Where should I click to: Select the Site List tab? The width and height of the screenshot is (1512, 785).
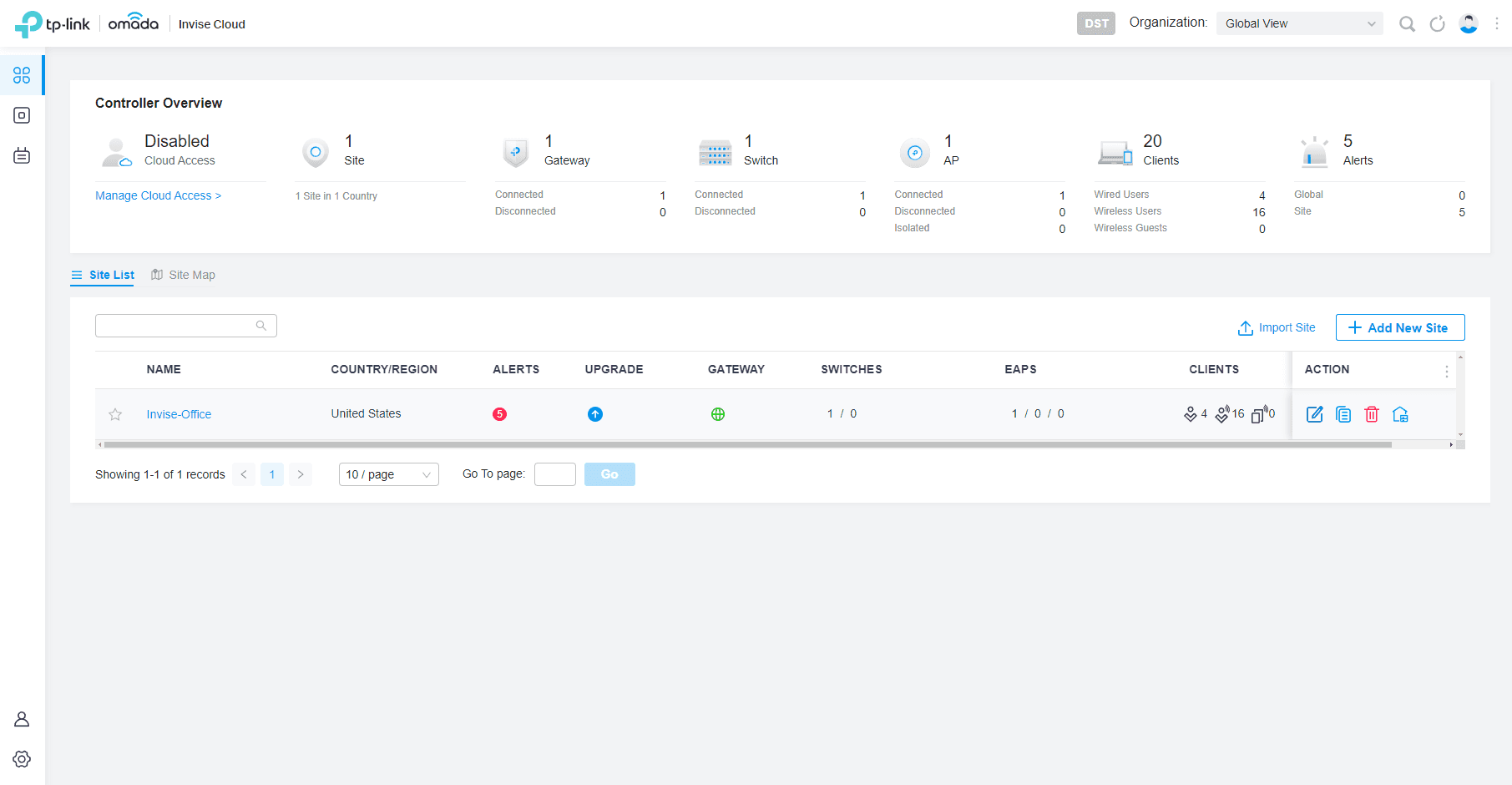point(103,275)
